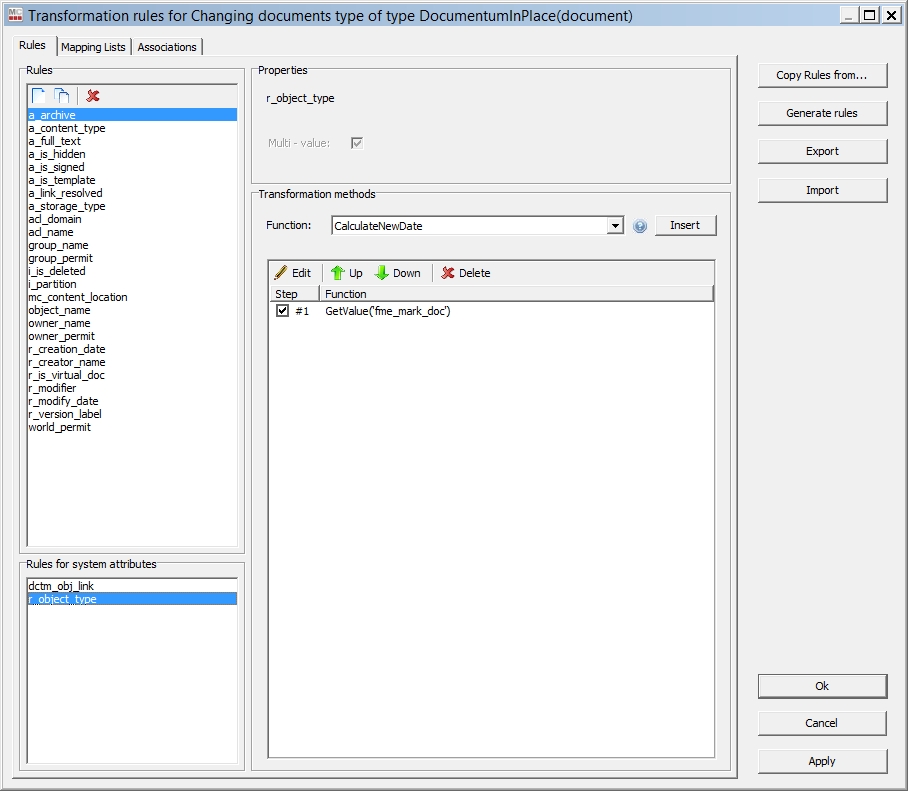
Task: Toggle the Multi-value checkbox
Action: pyautogui.click(x=356, y=143)
